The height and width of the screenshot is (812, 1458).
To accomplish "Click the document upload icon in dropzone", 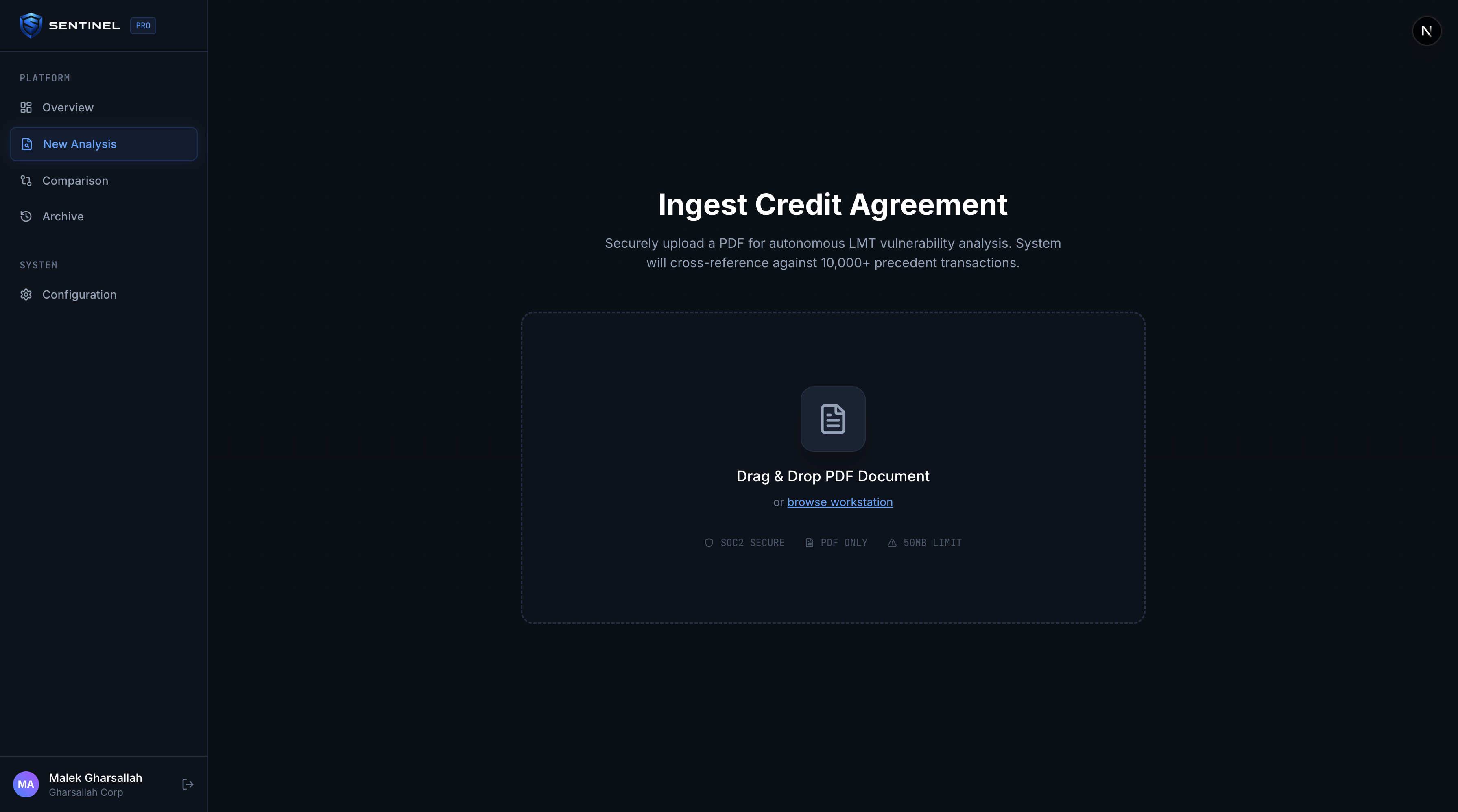I will [833, 419].
